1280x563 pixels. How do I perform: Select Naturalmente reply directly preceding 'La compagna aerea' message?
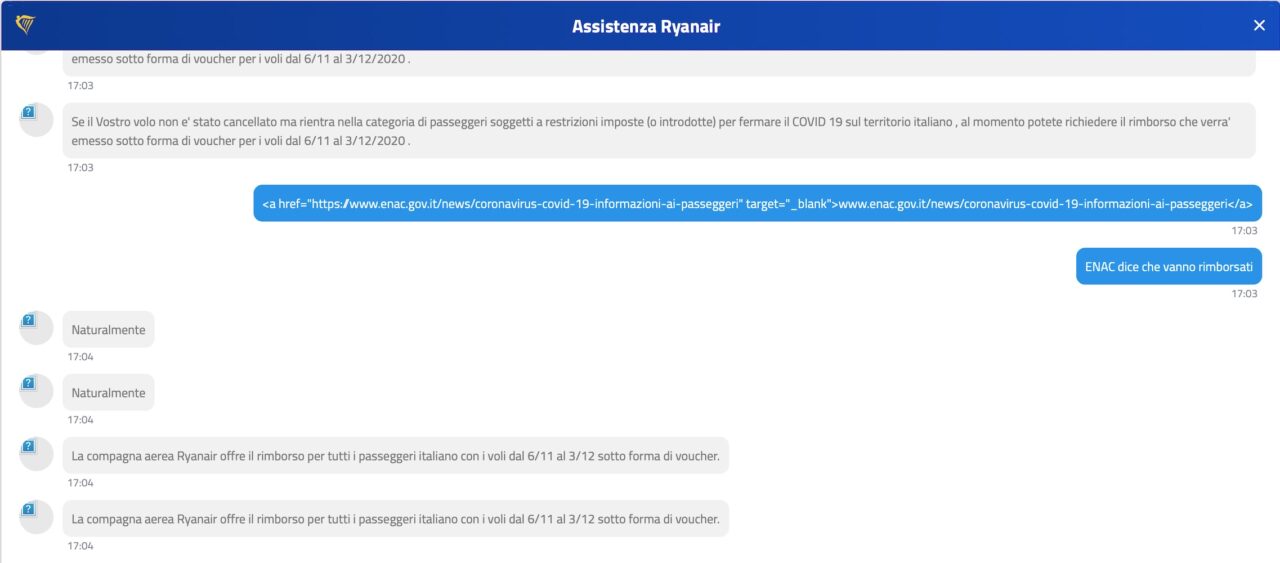(x=108, y=393)
